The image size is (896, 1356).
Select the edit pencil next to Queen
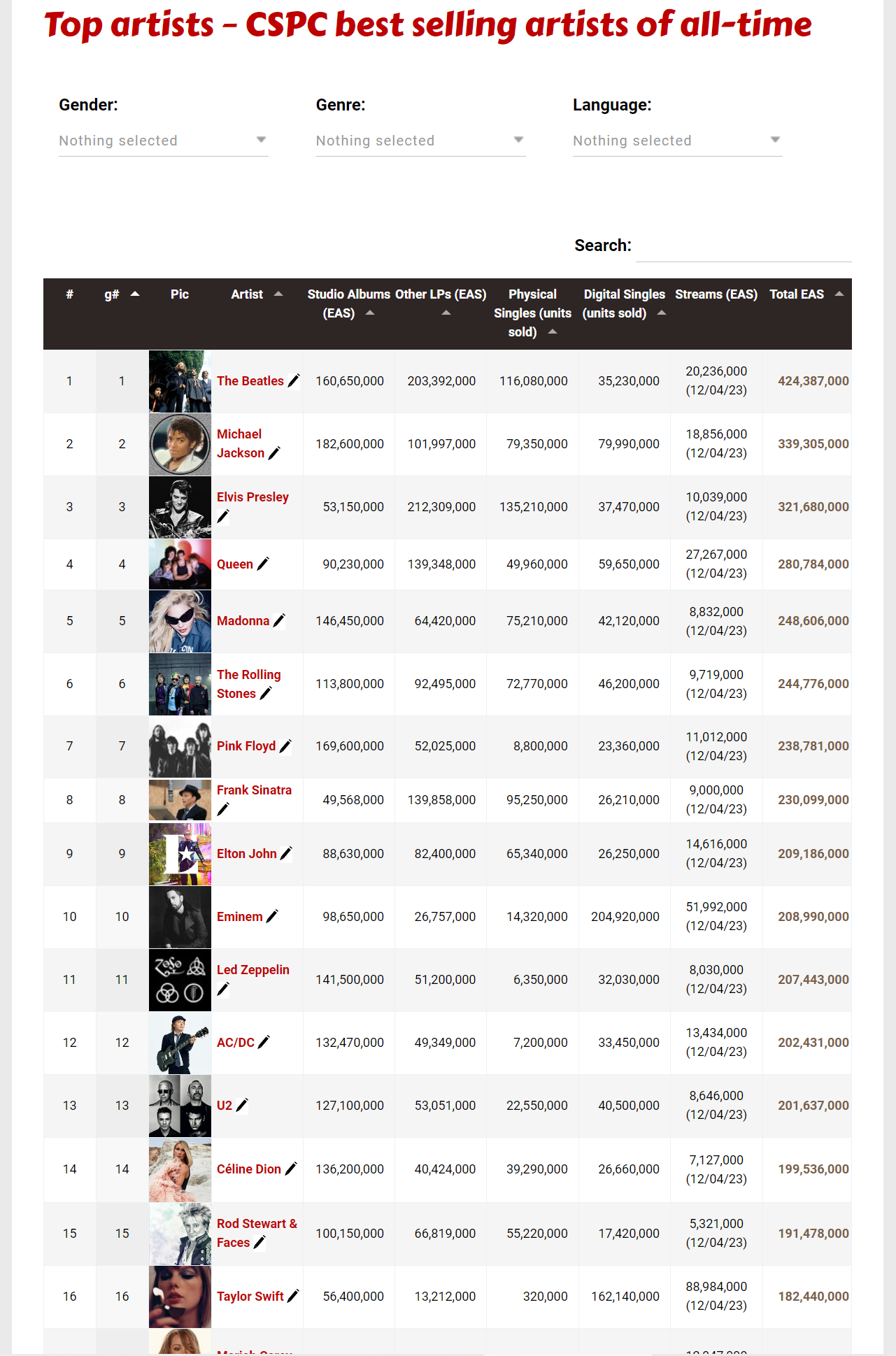(x=263, y=564)
